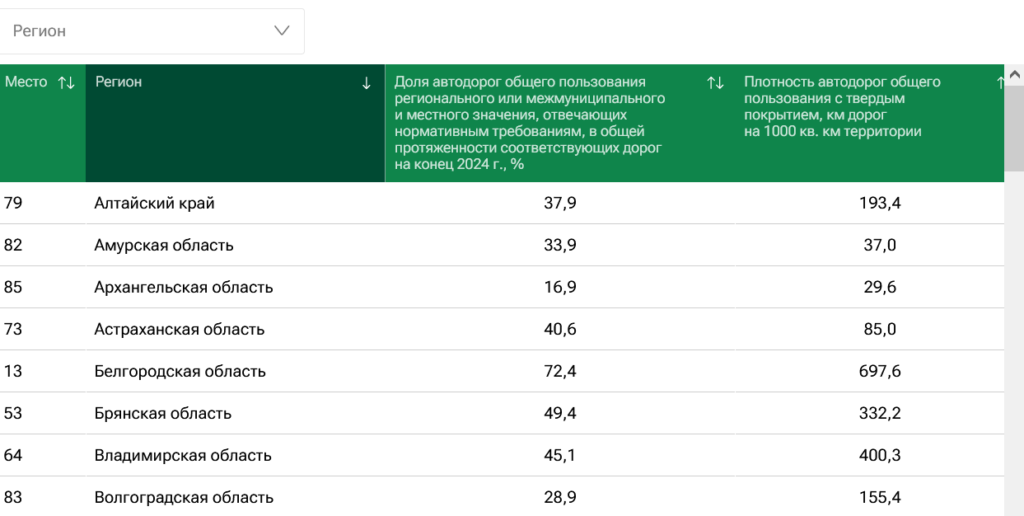This screenshot has width=1024, height=516.
Task: Click value 28,9 in Волгоградская область row
Action: [x=560, y=498]
